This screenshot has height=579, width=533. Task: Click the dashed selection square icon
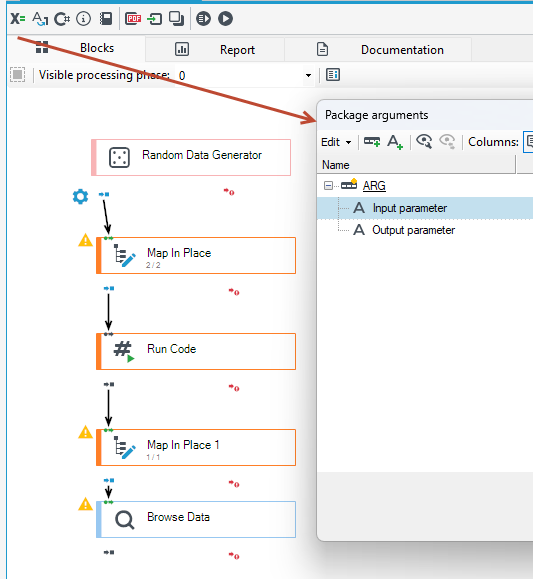[17, 75]
